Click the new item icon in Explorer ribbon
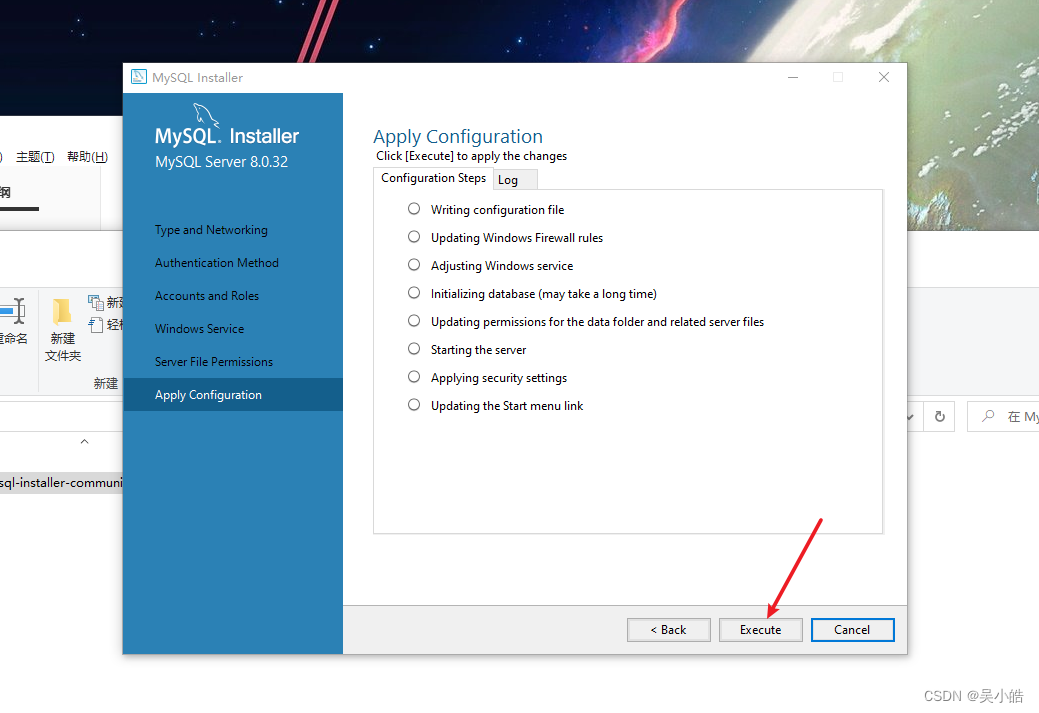 pyautogui.click(x=96, y=302)
